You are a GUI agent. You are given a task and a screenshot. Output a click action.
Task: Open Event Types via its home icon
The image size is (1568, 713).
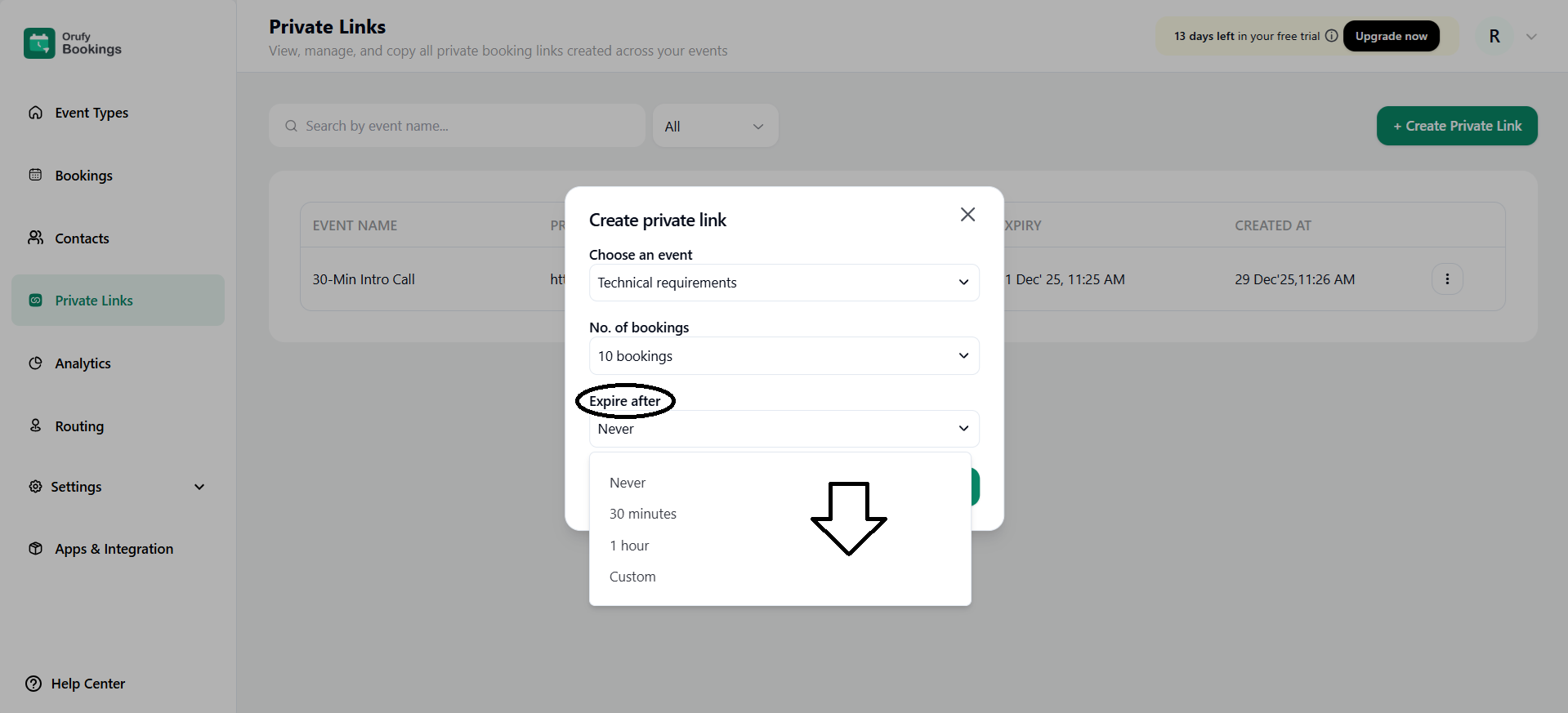pos(36,112)
